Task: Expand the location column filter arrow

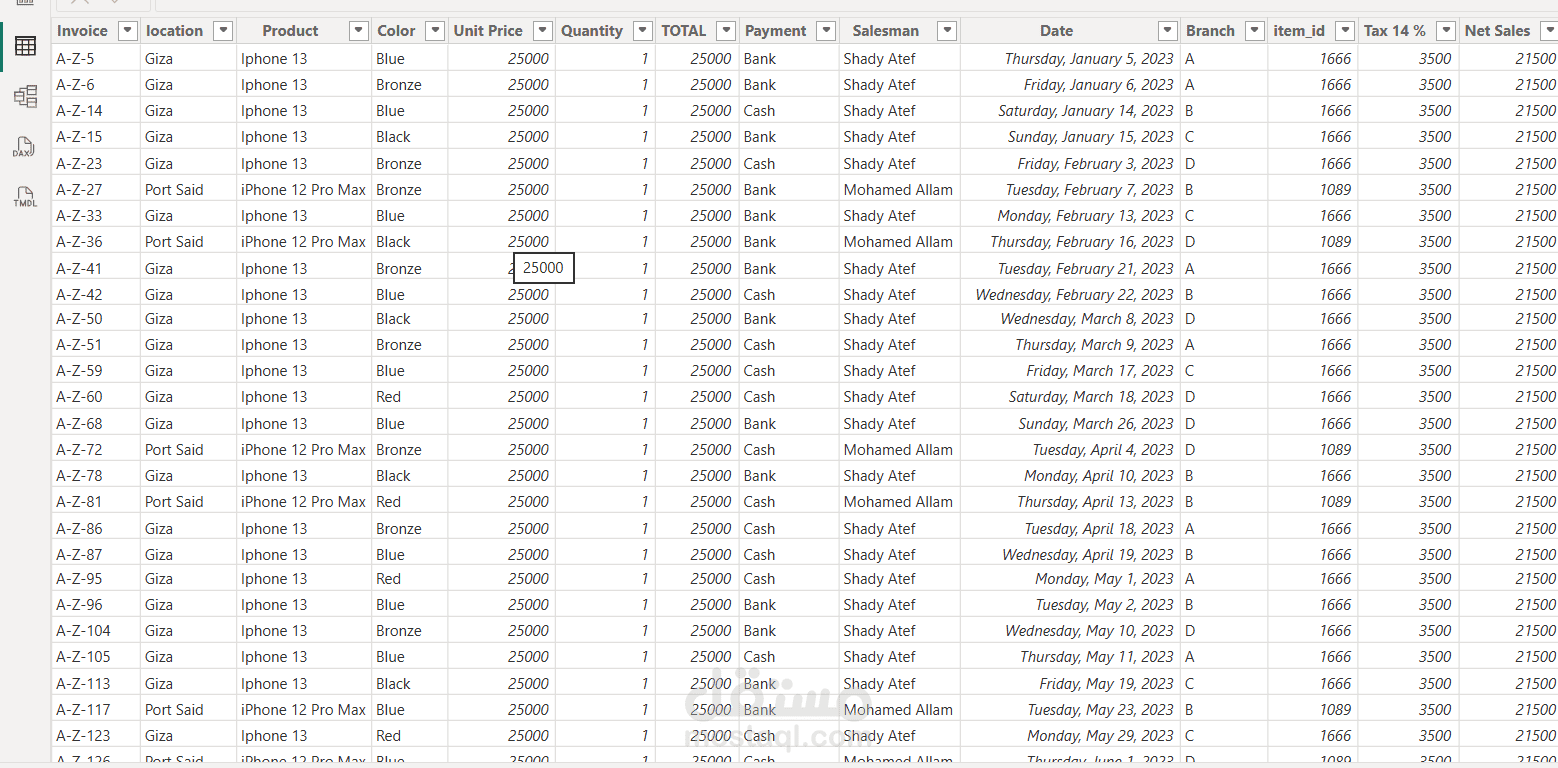Action: pyautogui.click(x=223, y=31)
